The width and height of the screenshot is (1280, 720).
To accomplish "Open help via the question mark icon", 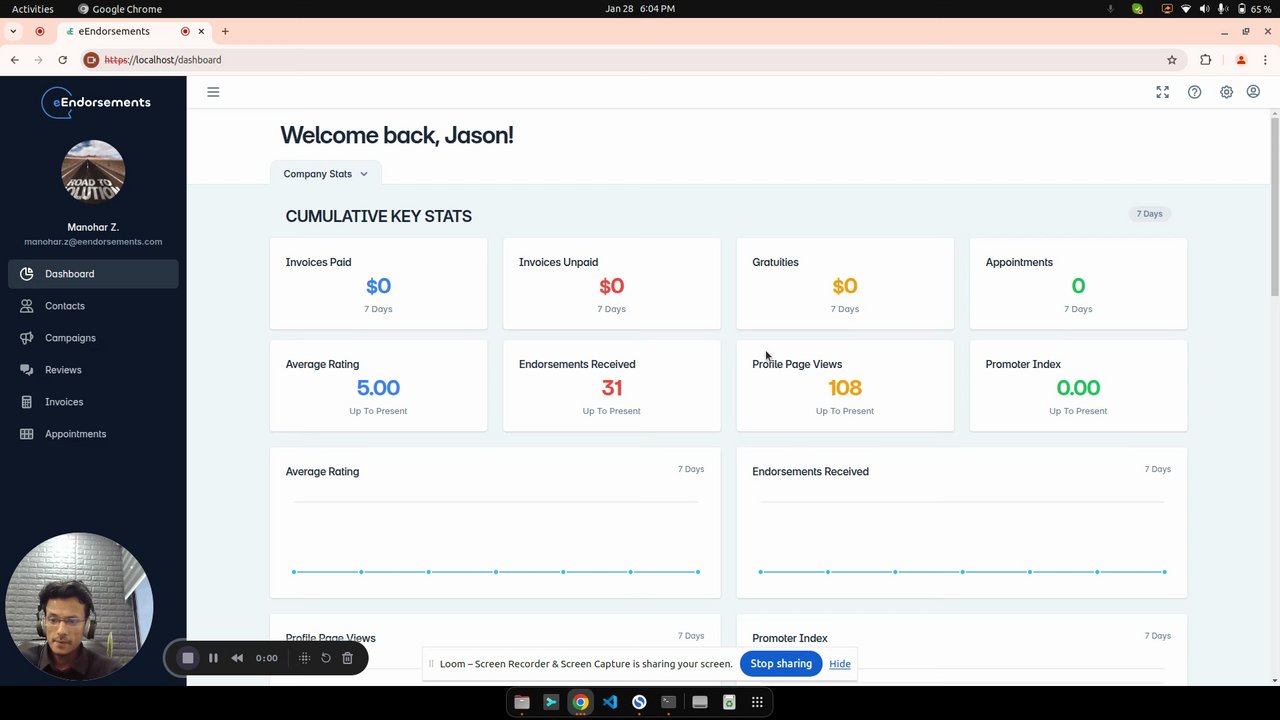I will 1194,92.
